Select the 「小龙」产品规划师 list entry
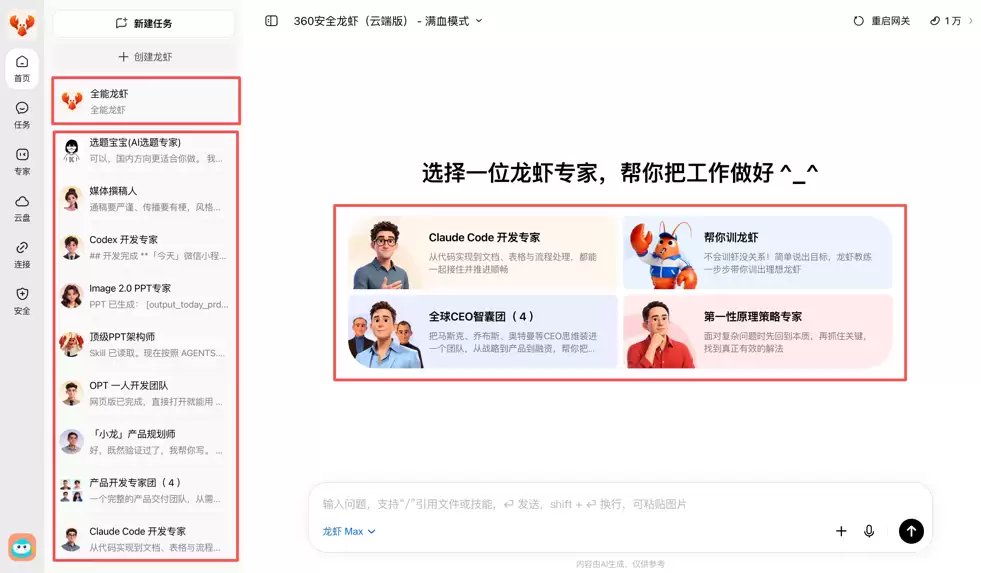This screenshot has width=981, height=573. pyautogui.click(x=146, y=442)
